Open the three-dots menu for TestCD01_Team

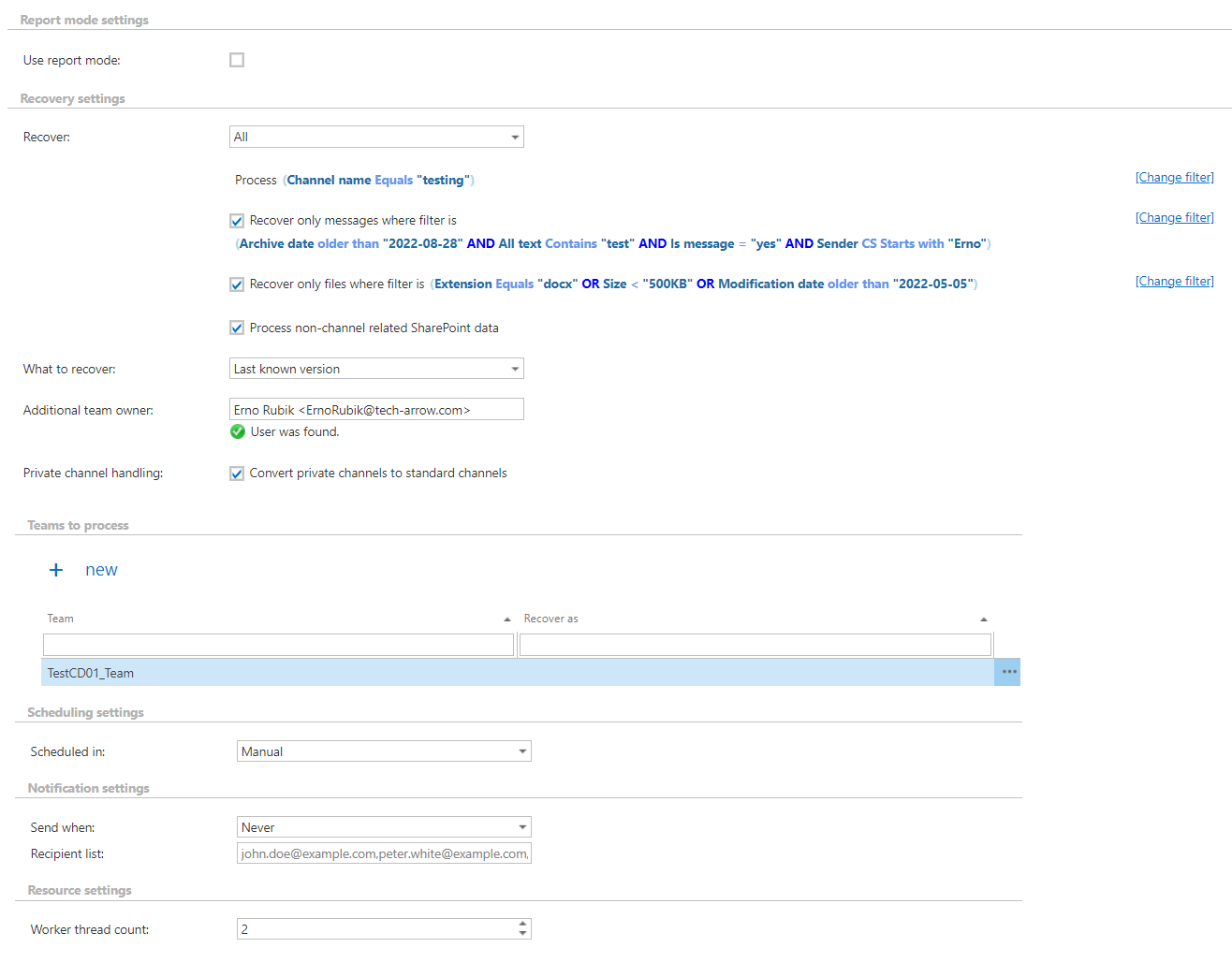[1008, 672]
